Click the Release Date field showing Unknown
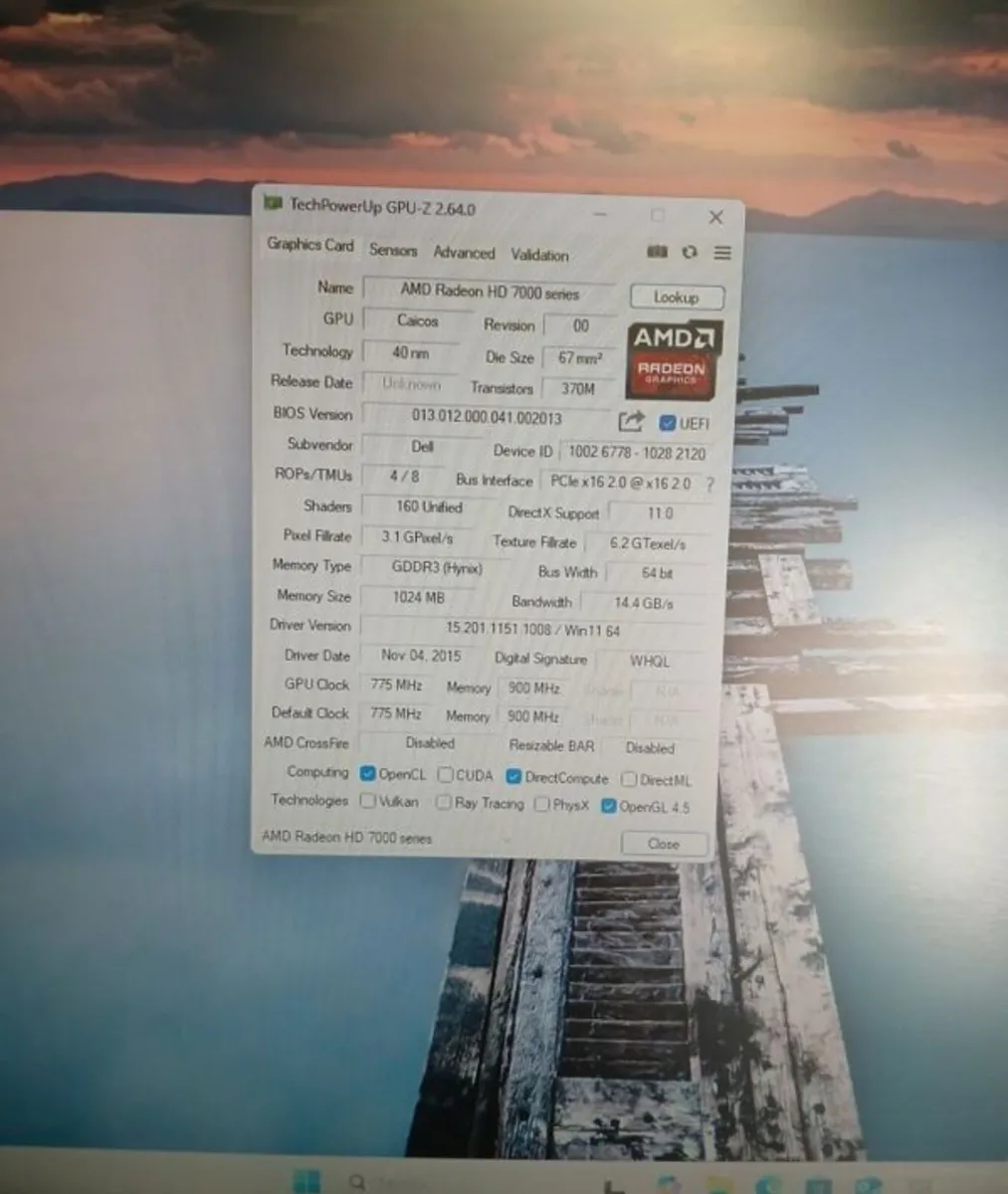The width and height of the screenshot is (1008, 1194). 411,384
